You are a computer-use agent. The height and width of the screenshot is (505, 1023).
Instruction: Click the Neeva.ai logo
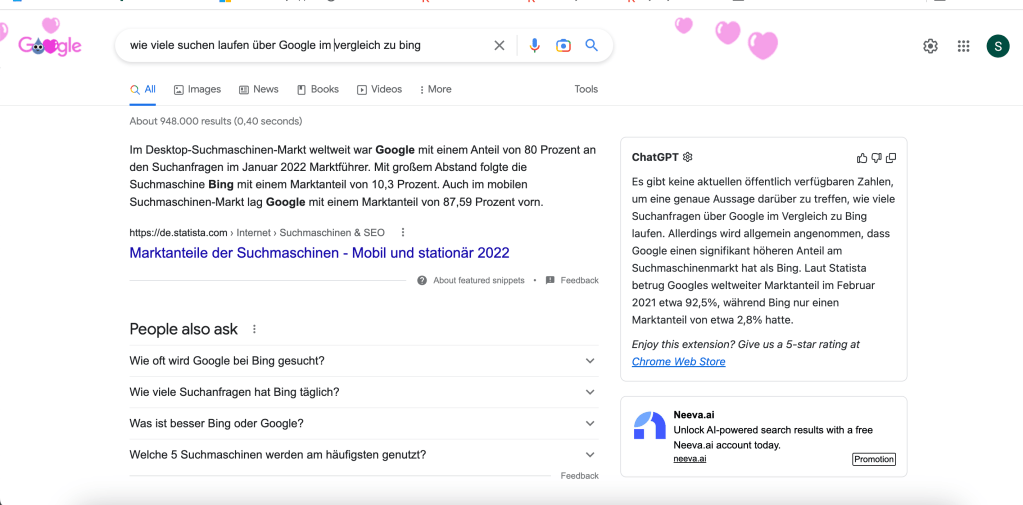coord(649,425)
